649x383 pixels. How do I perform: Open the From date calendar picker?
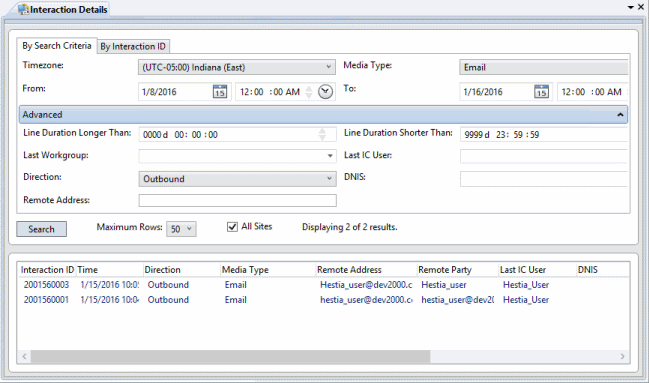coord(220,92)
